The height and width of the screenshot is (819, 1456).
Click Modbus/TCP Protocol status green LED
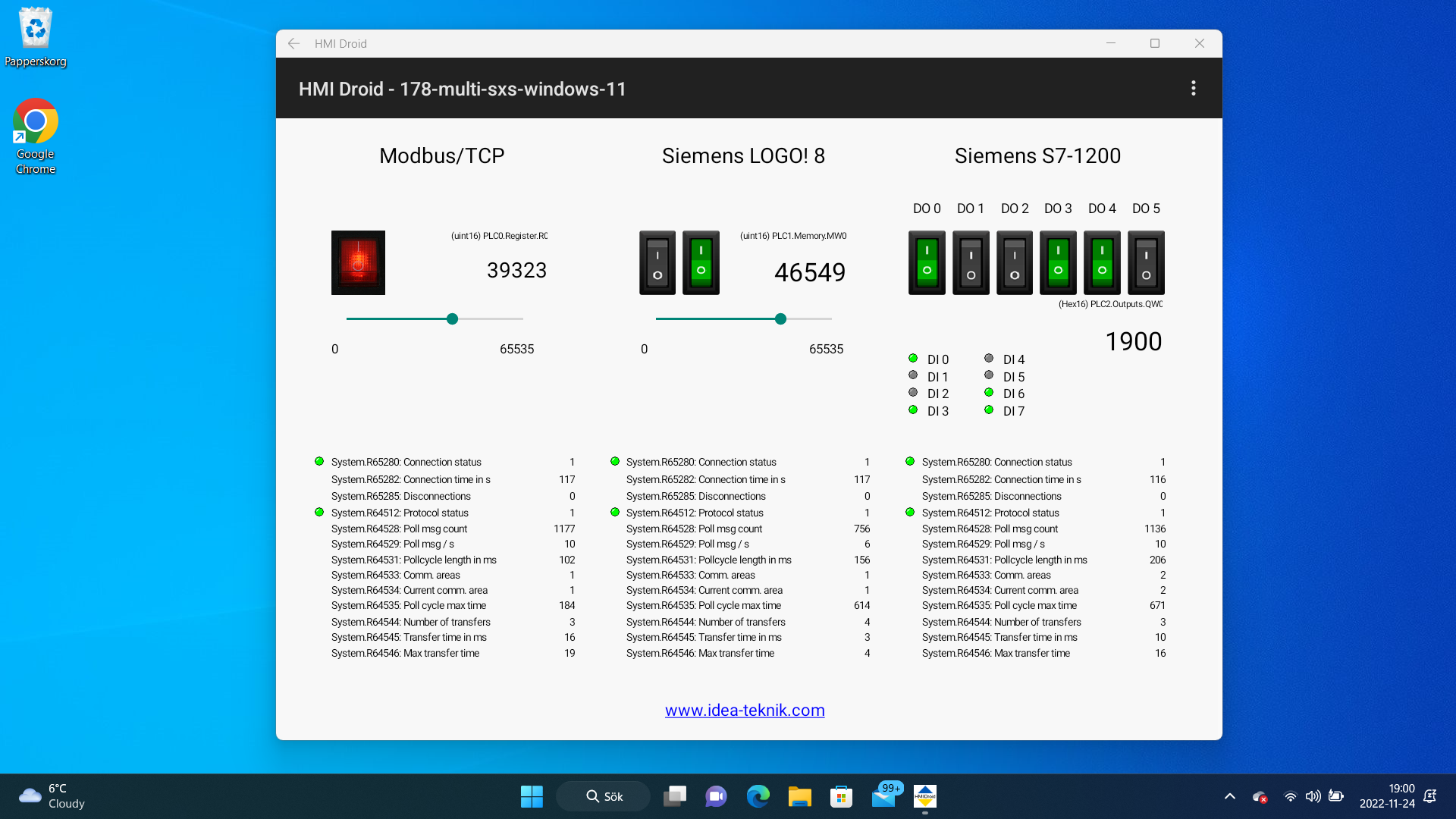click(x=319, y=513)
